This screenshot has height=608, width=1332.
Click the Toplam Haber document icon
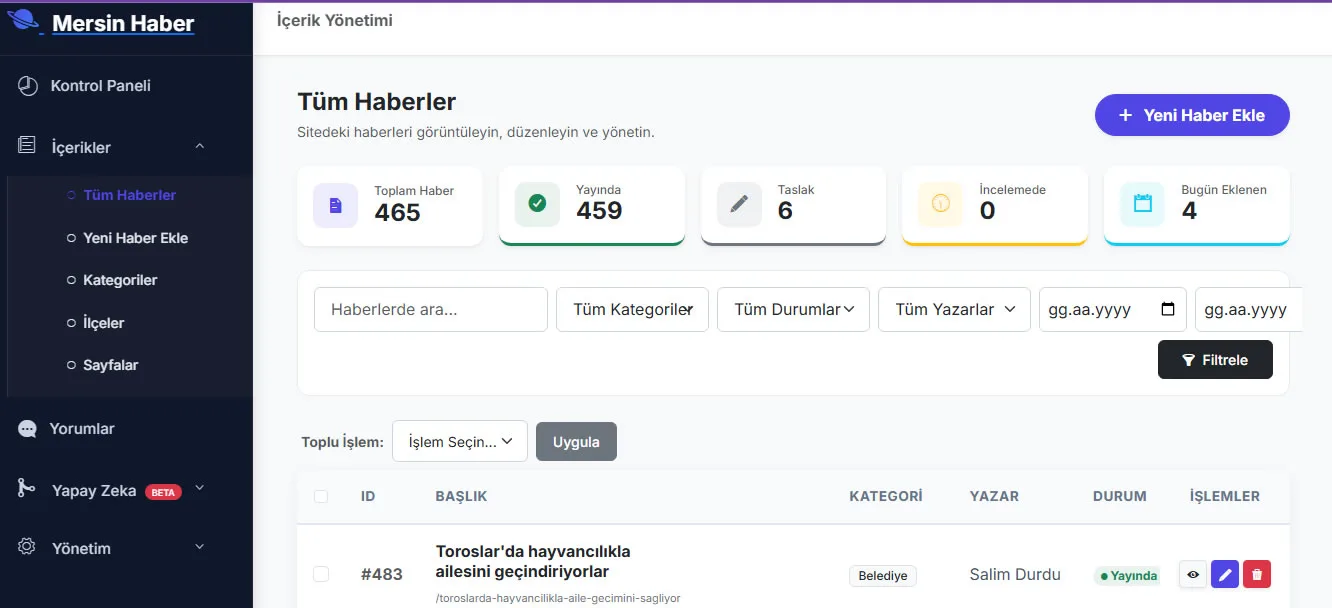point(336,205)
